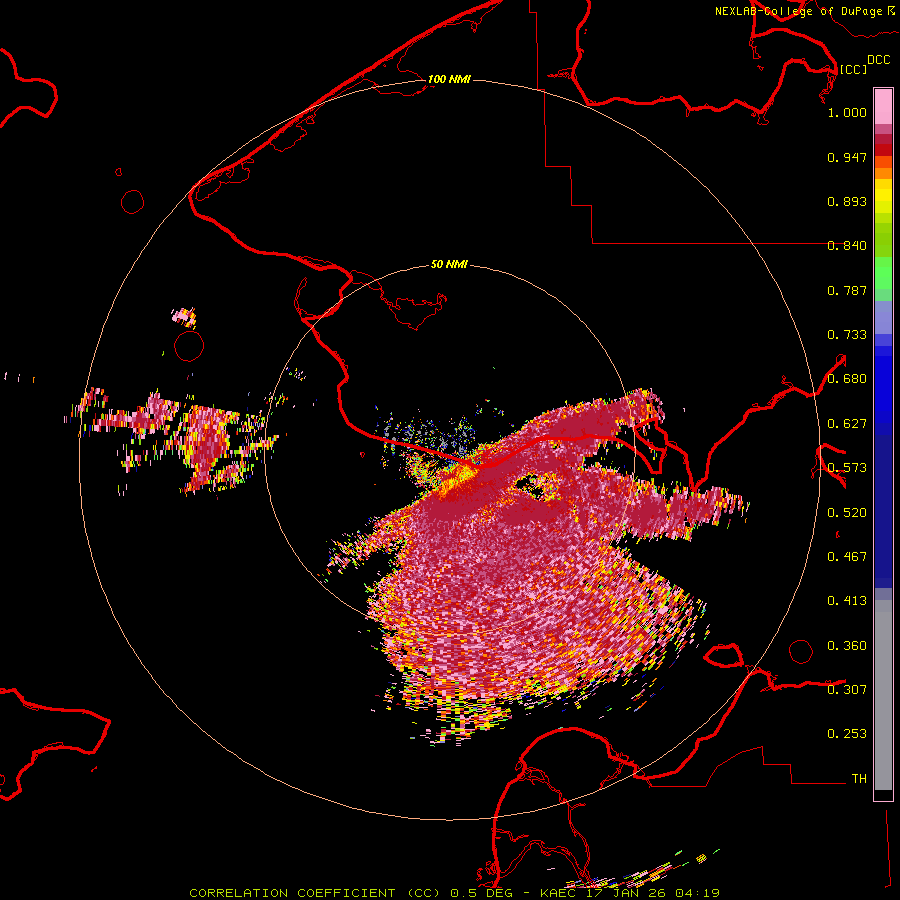Click the 0.360 color scale value

(847, 646)
